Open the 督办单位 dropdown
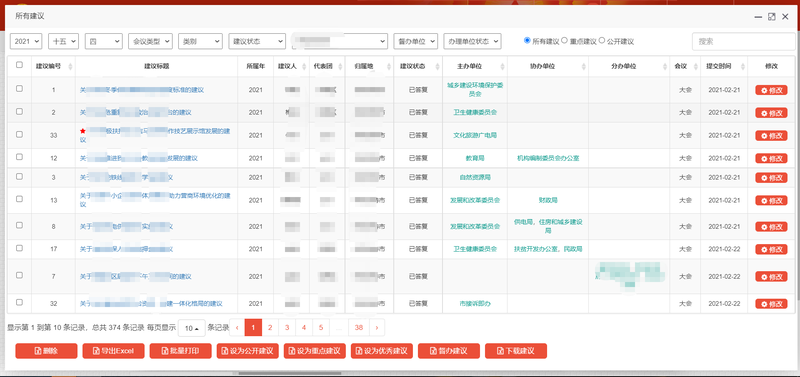The width and height of the screenshot is (800, 377). [x=415, y=41]
